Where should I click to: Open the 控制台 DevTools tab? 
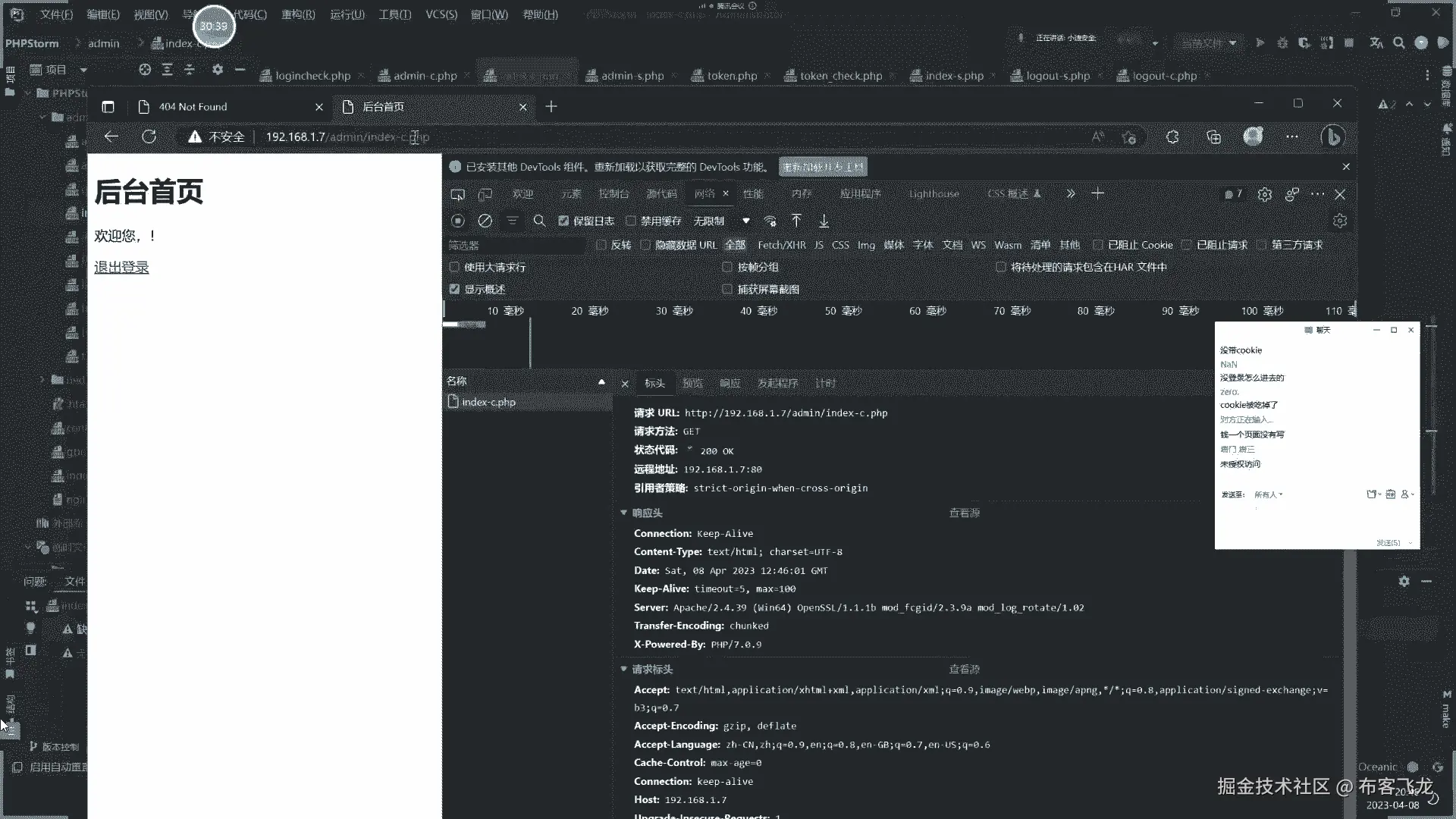(x=613, y=194)
